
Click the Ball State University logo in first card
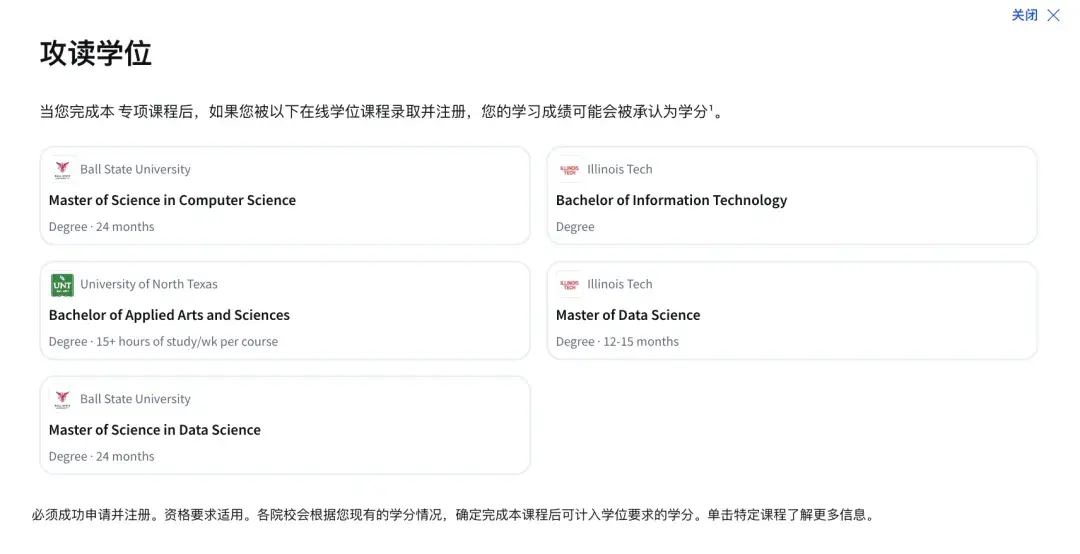pos(63,170)
